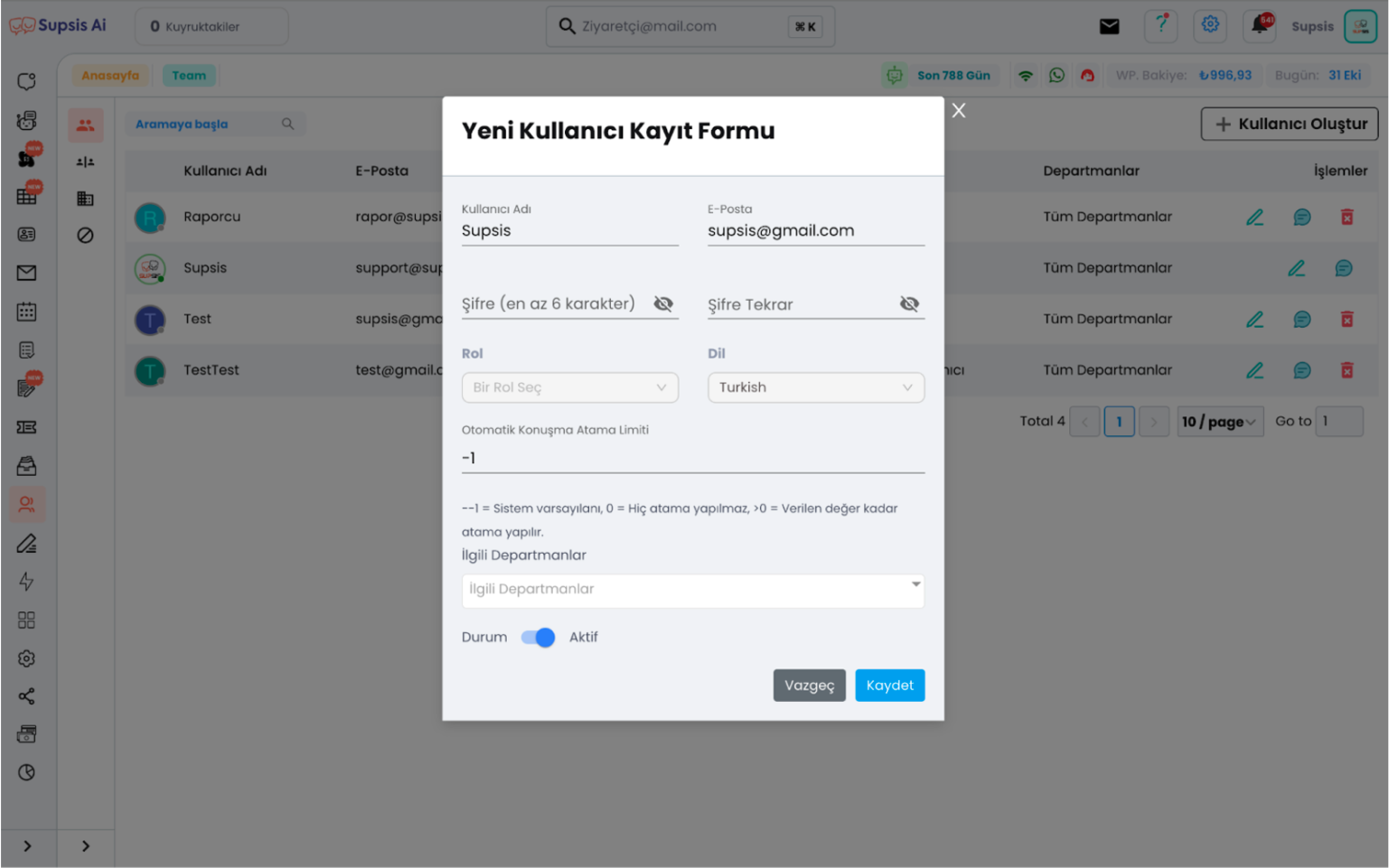Click the Kaydet button

(889, 686)
